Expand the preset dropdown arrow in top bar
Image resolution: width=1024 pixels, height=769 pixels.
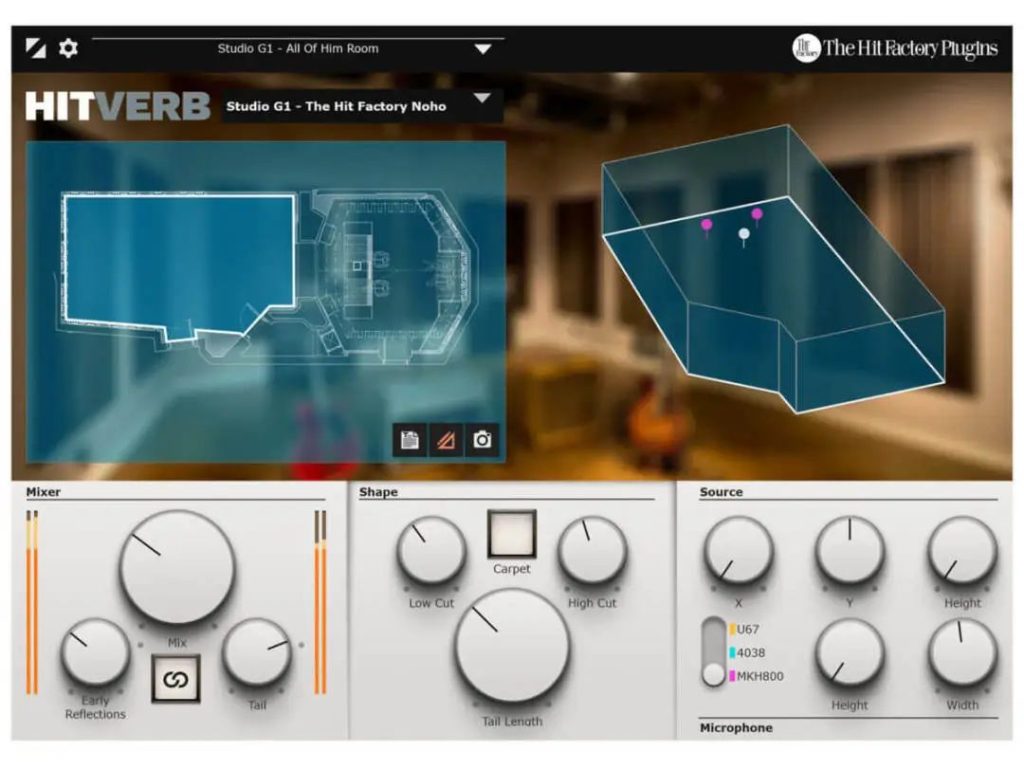coord(483,48)
